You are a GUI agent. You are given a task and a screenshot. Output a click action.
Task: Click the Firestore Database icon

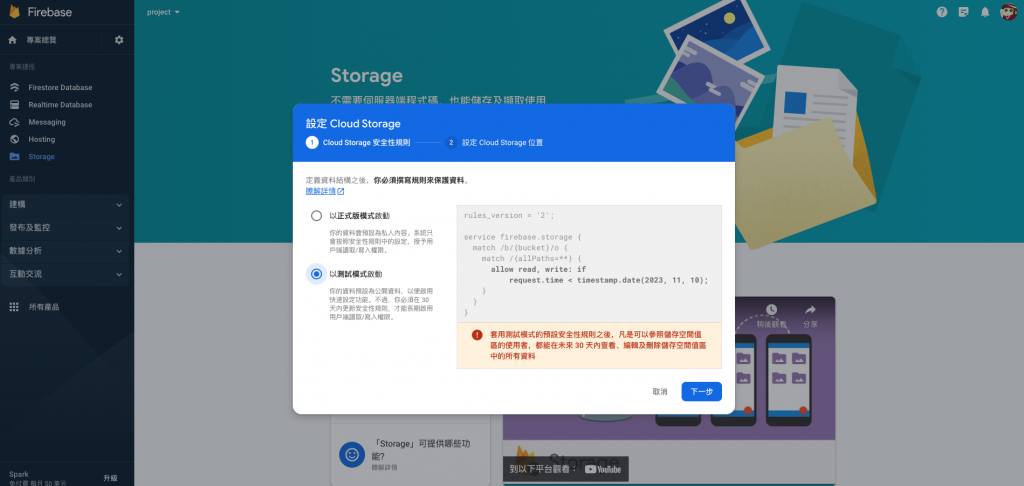pyautogui.click(x=14, y=88)
